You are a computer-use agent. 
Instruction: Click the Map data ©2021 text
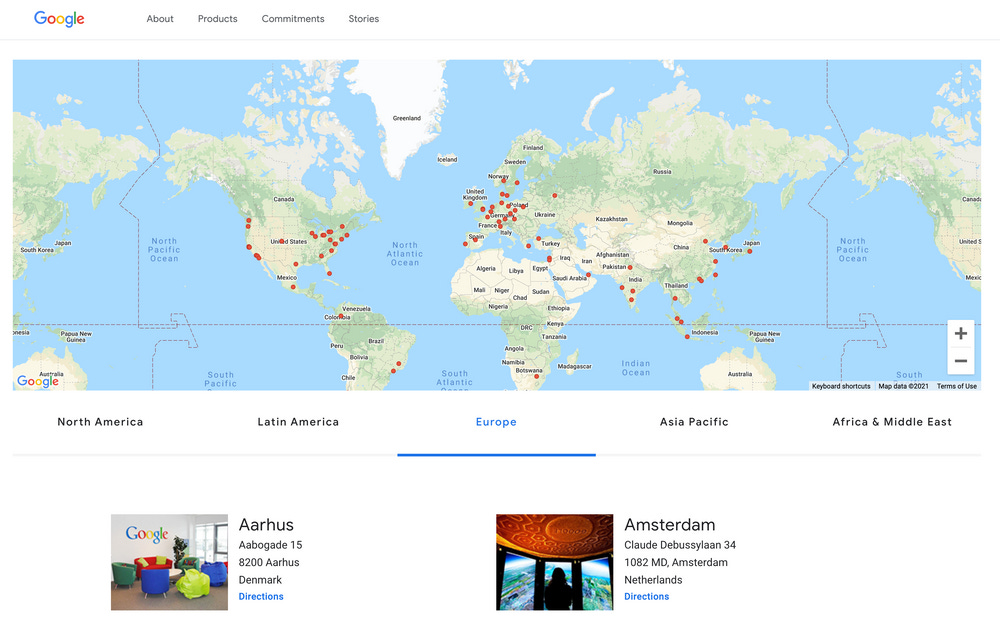tap(903, 386)
